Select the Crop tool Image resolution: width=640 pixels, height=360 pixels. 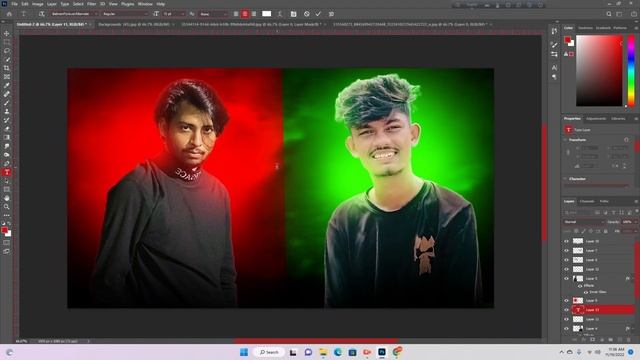[7, 68]
